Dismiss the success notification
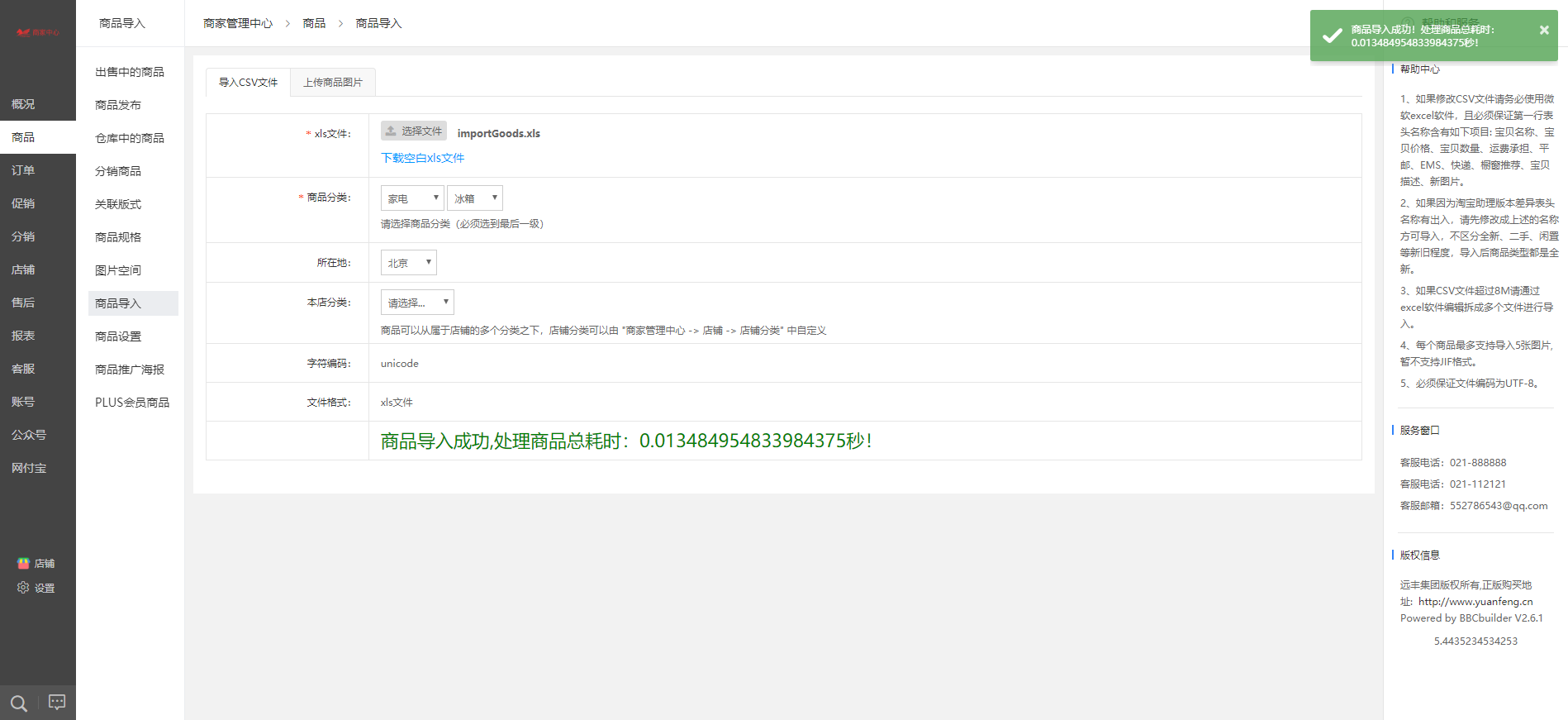The image size is (1568, 720). (x=1544, y=30)
